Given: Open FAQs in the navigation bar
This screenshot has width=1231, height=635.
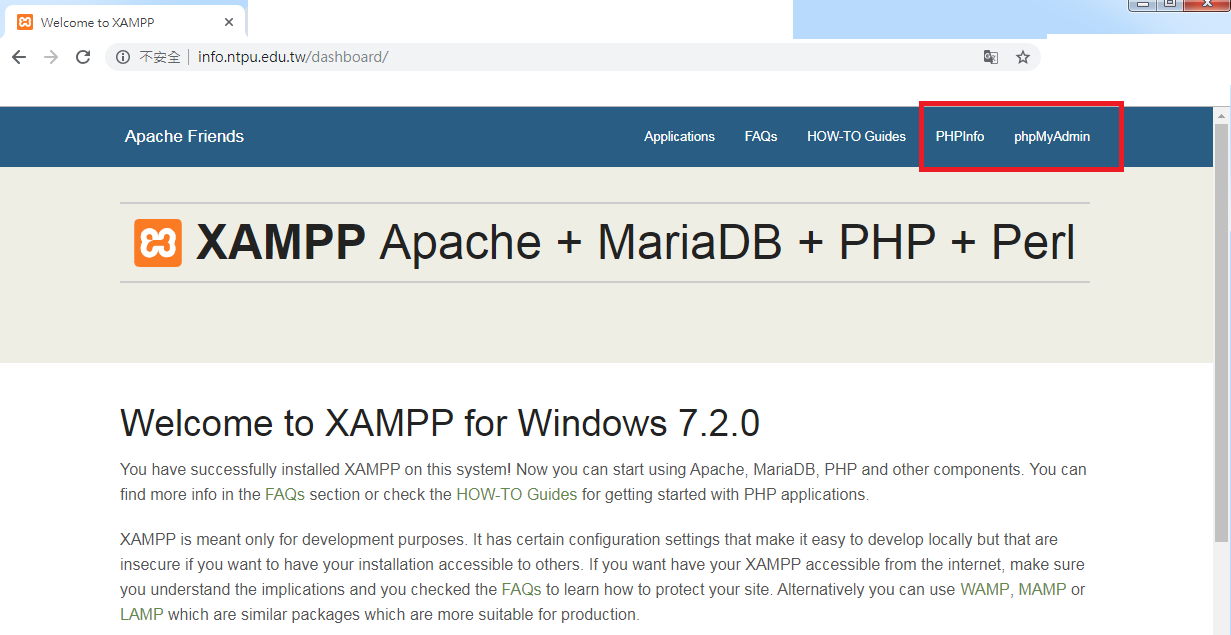Looking at the screenshot, I should pyautogui.click(x=761, y=137).
